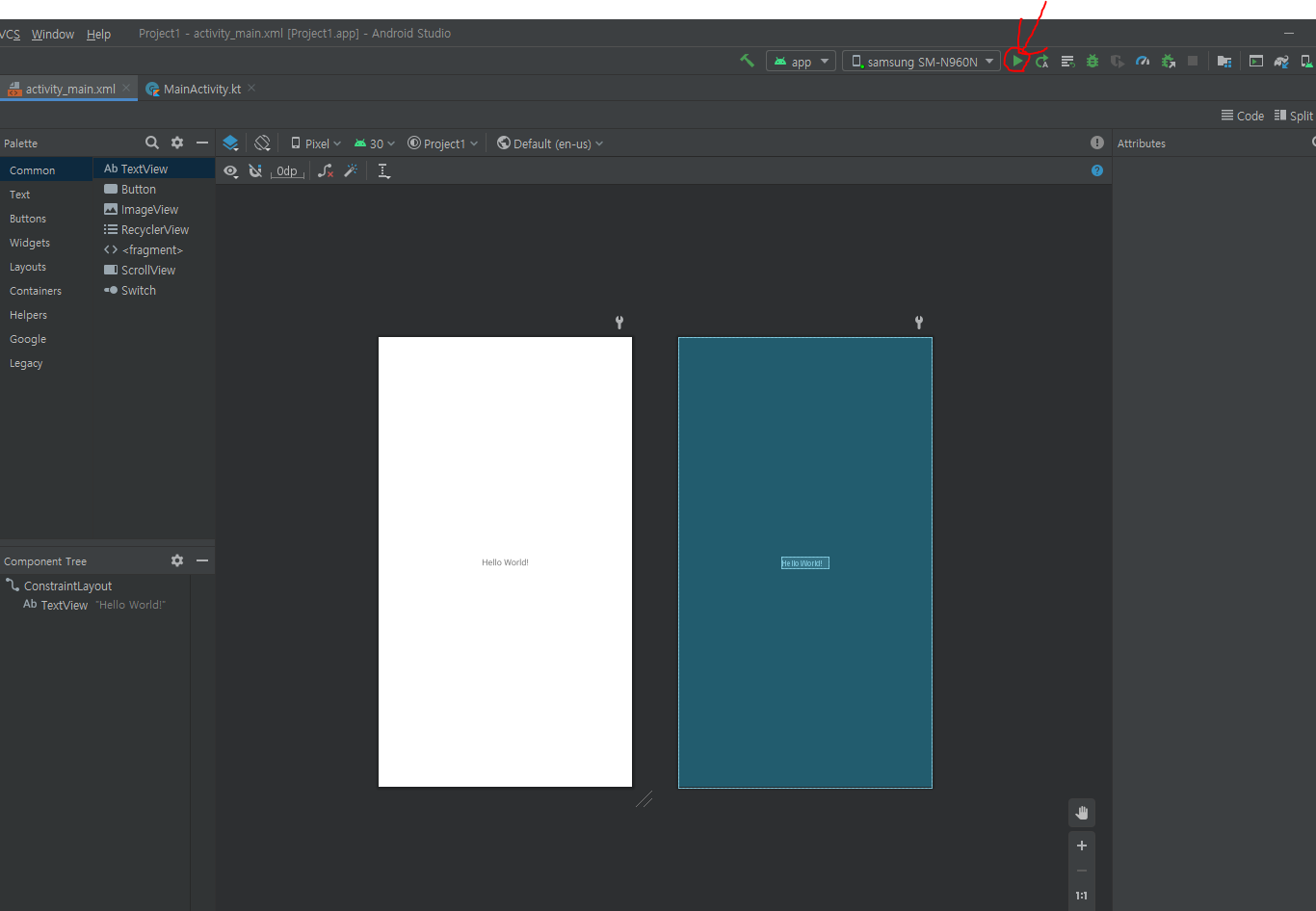Screen dimensions: 1316x911
Task: Select the Pan hand tool
Action: pos(1082,813)
